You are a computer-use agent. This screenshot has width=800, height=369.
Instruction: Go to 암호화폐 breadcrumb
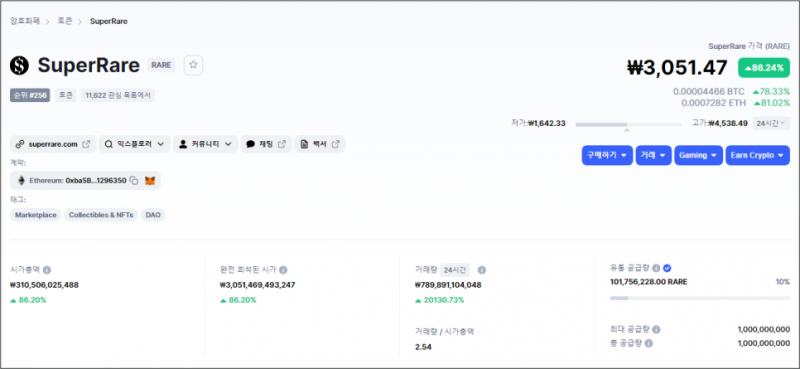click(25, 21)
